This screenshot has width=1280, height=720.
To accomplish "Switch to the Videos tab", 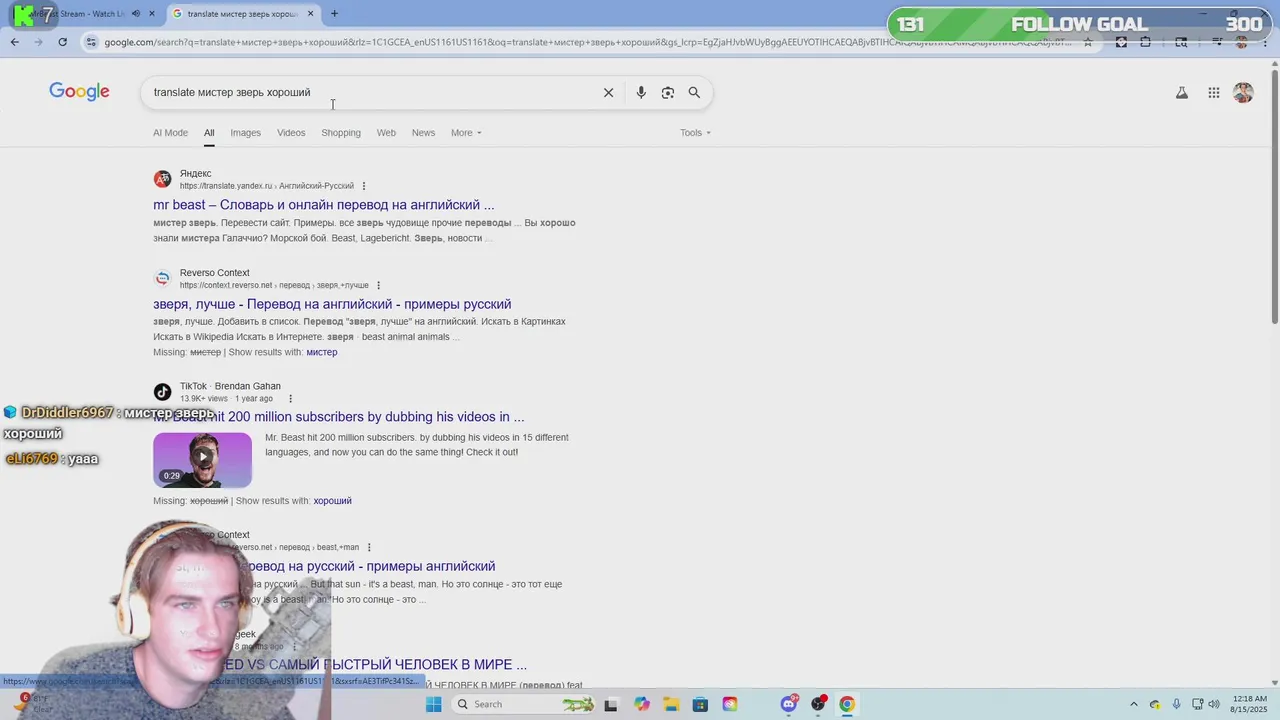I will pyautogui.click(x=291, y=132).
